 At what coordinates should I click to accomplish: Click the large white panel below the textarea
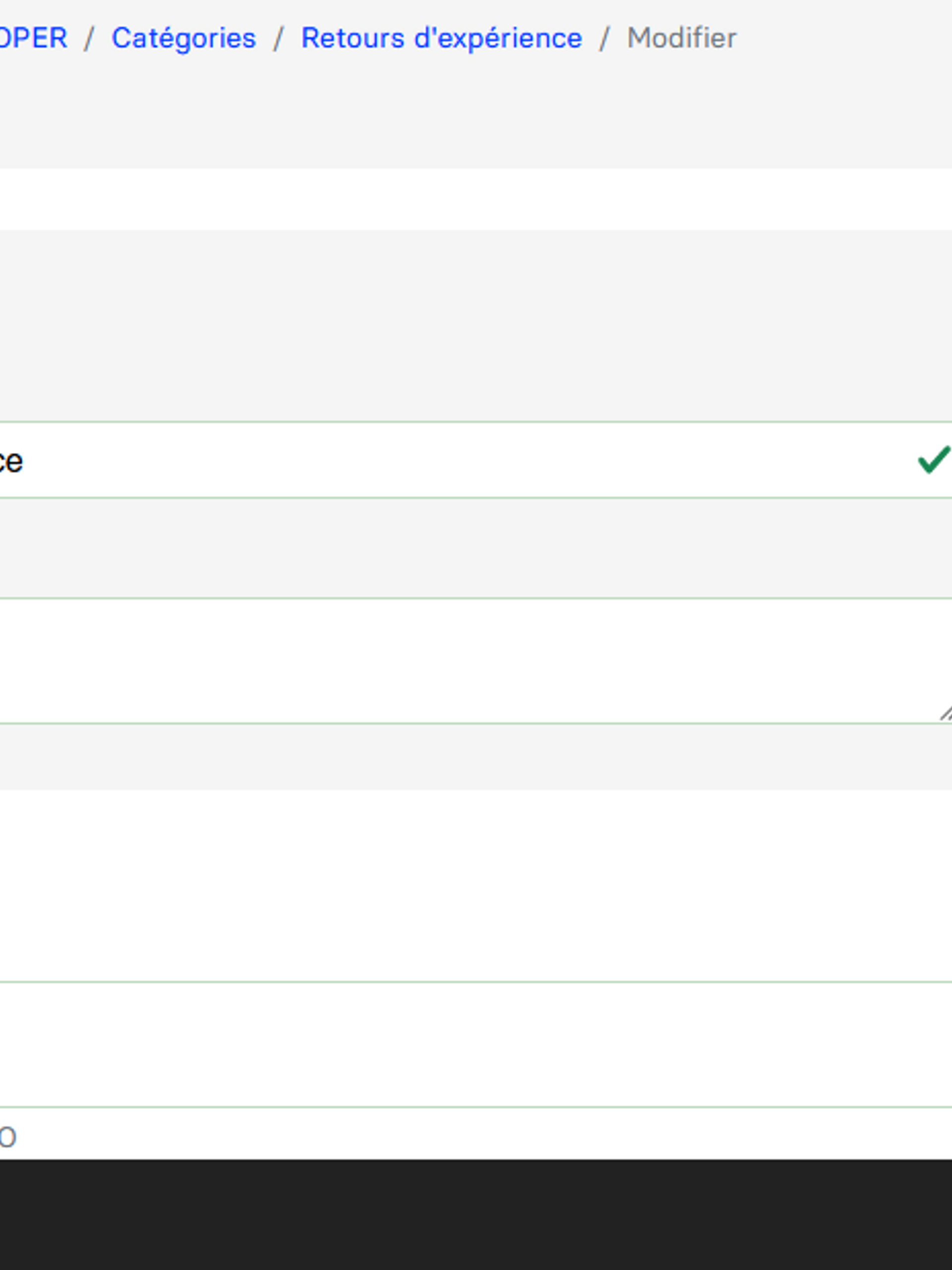click(x=459, y=884)
